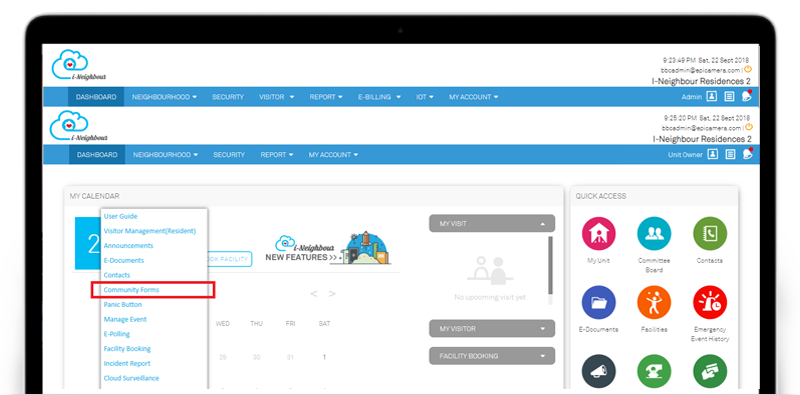
Task: Open the Panic Button link
Action: coord(122,304)
